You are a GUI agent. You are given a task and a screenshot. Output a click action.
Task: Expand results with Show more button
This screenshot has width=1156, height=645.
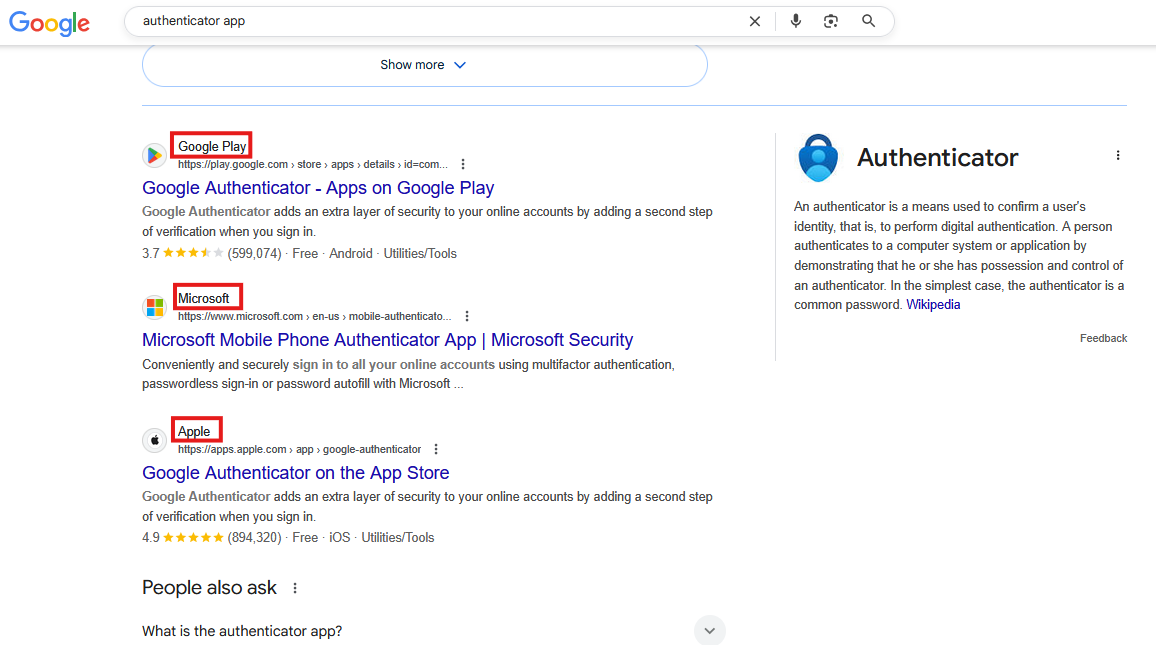(x=425, y=65)
